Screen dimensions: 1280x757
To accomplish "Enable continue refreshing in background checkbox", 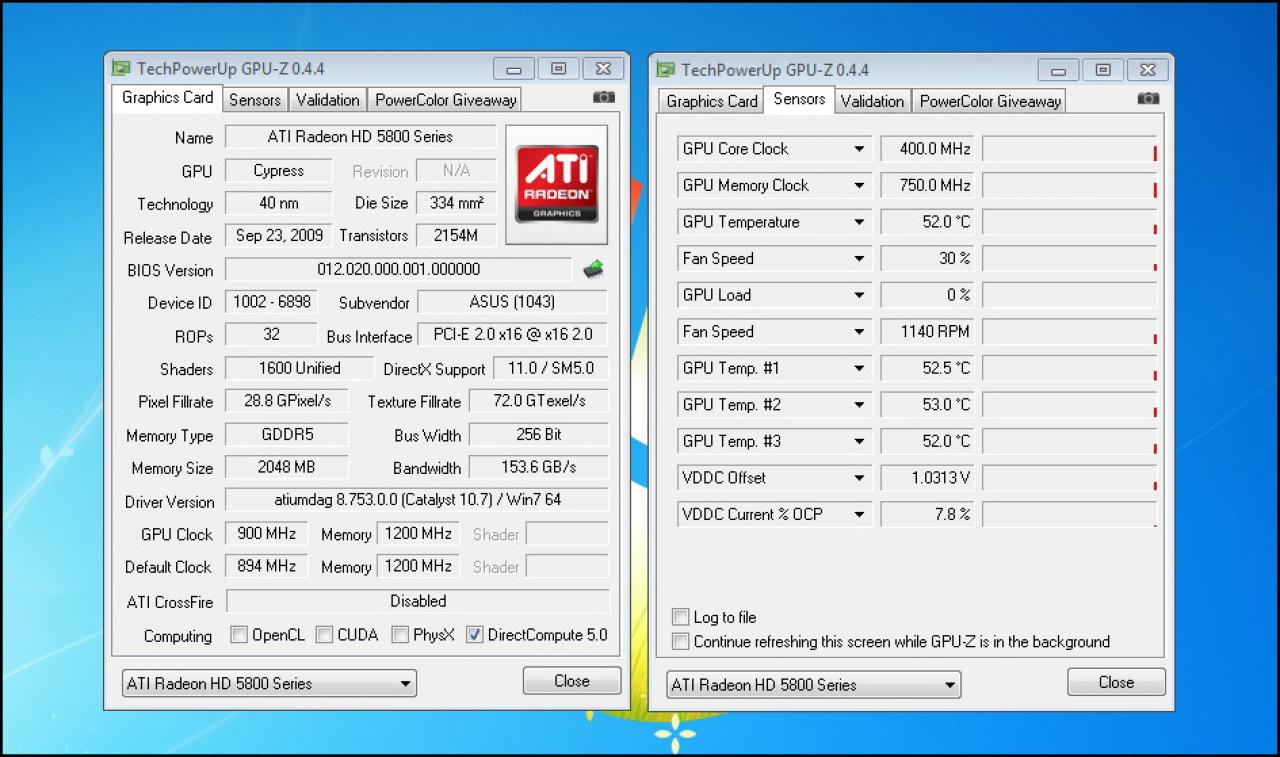I will click(681, 641).
